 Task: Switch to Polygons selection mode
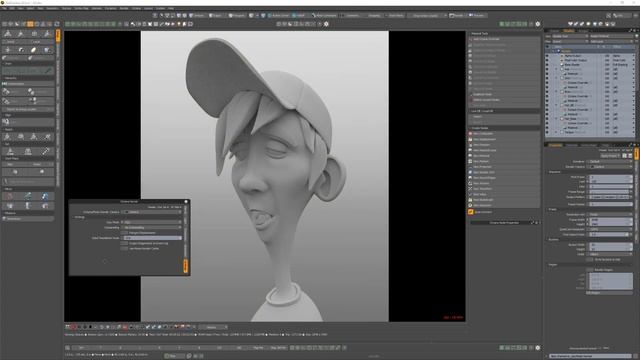coord(238,15)
